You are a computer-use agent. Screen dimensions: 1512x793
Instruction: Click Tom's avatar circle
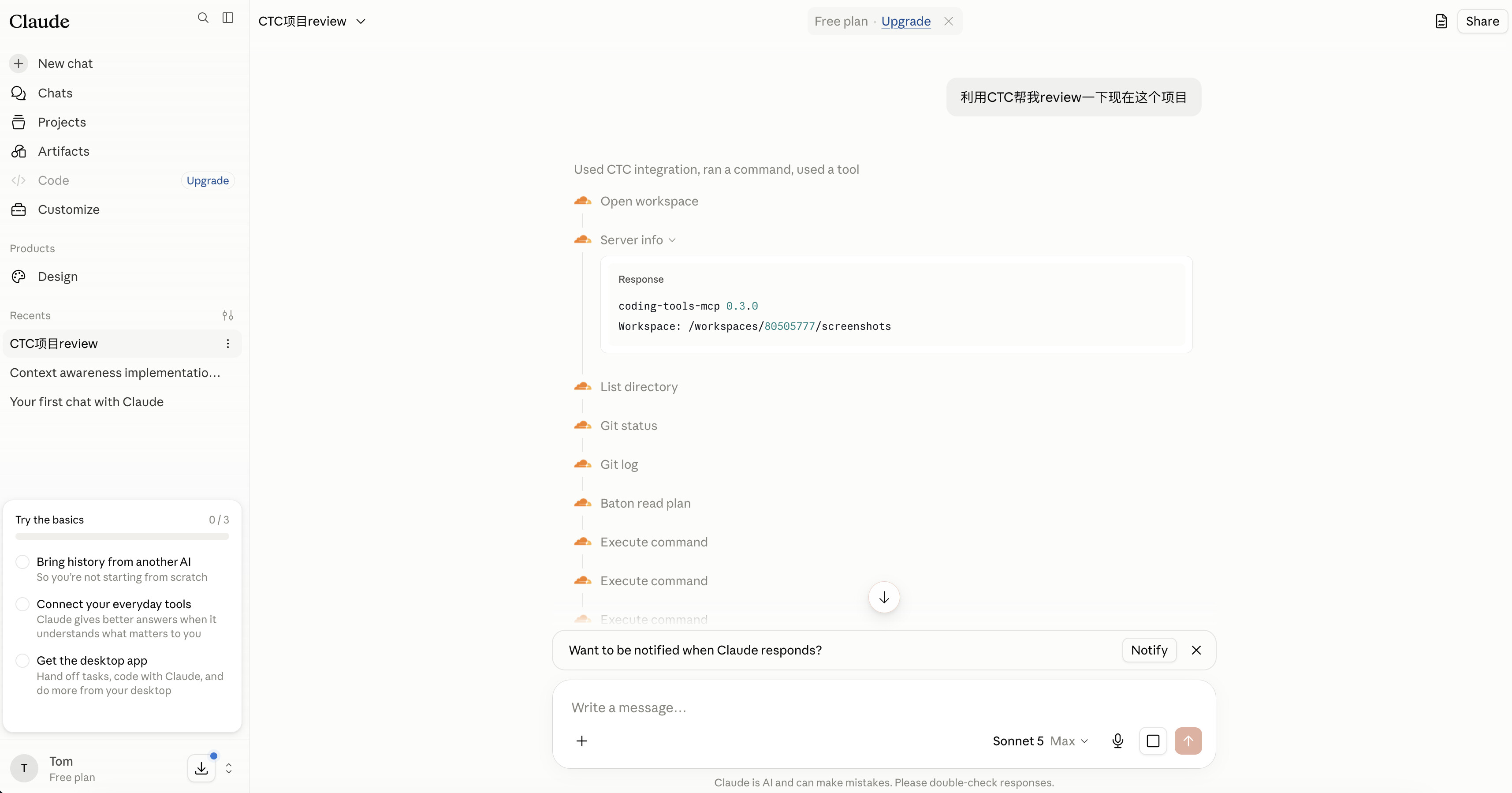24,768
